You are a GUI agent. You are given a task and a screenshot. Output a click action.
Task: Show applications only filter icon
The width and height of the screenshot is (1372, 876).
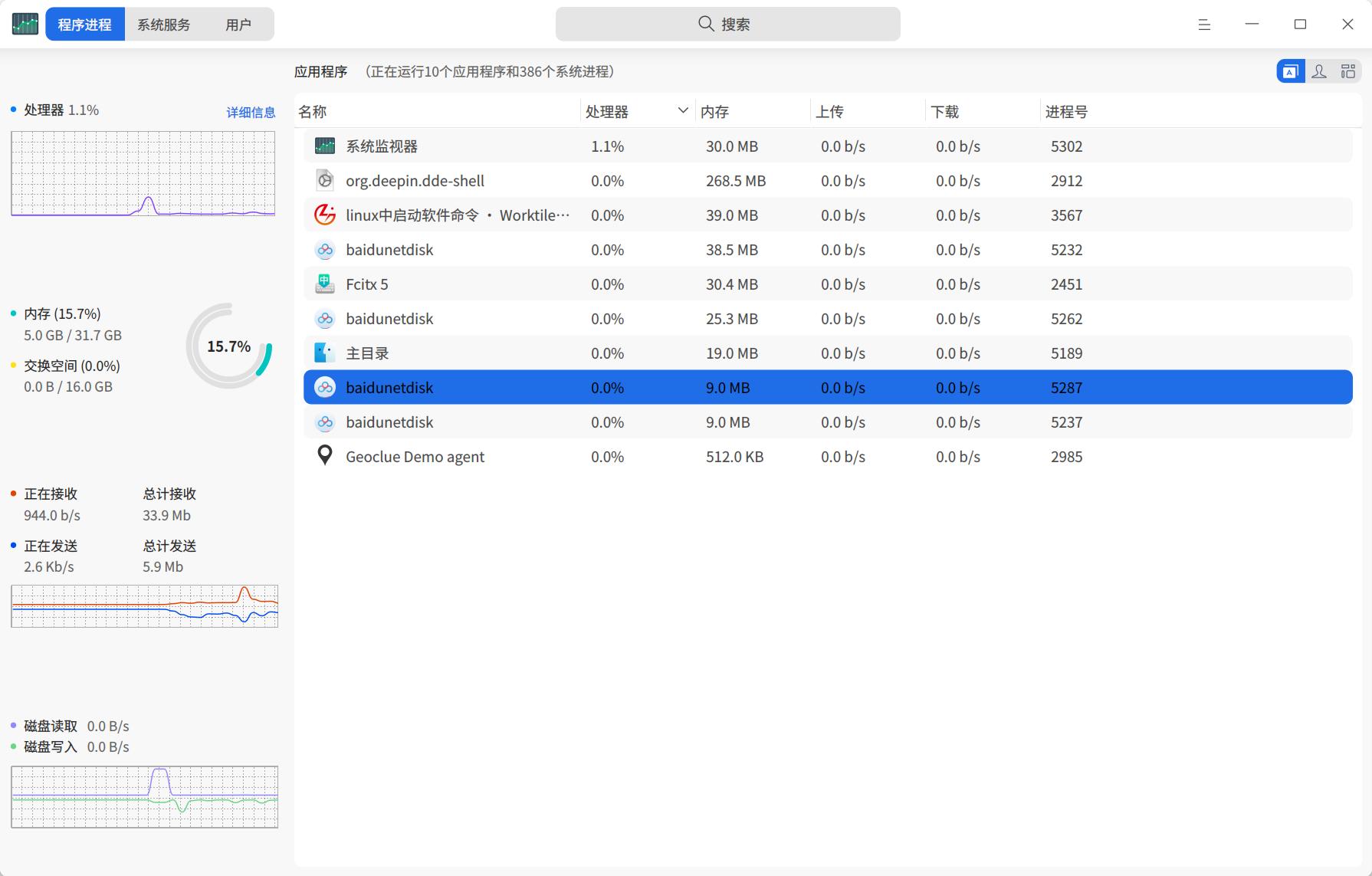tap(1291, 71)
